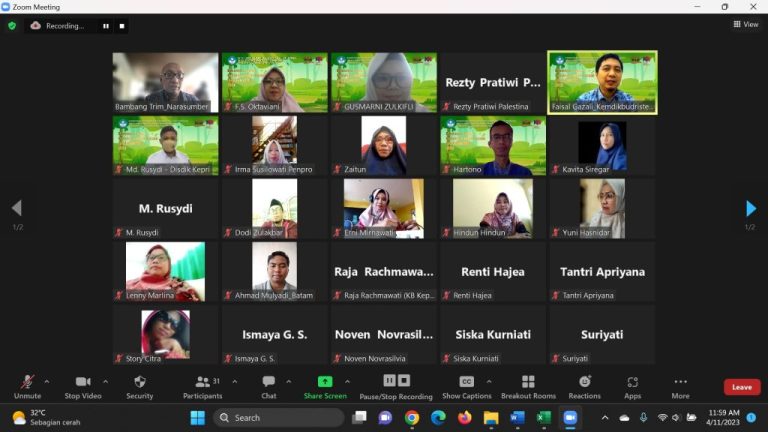Select Bambang Trim_Narasumber video tile
768x432 pixels.
point(166,82)
